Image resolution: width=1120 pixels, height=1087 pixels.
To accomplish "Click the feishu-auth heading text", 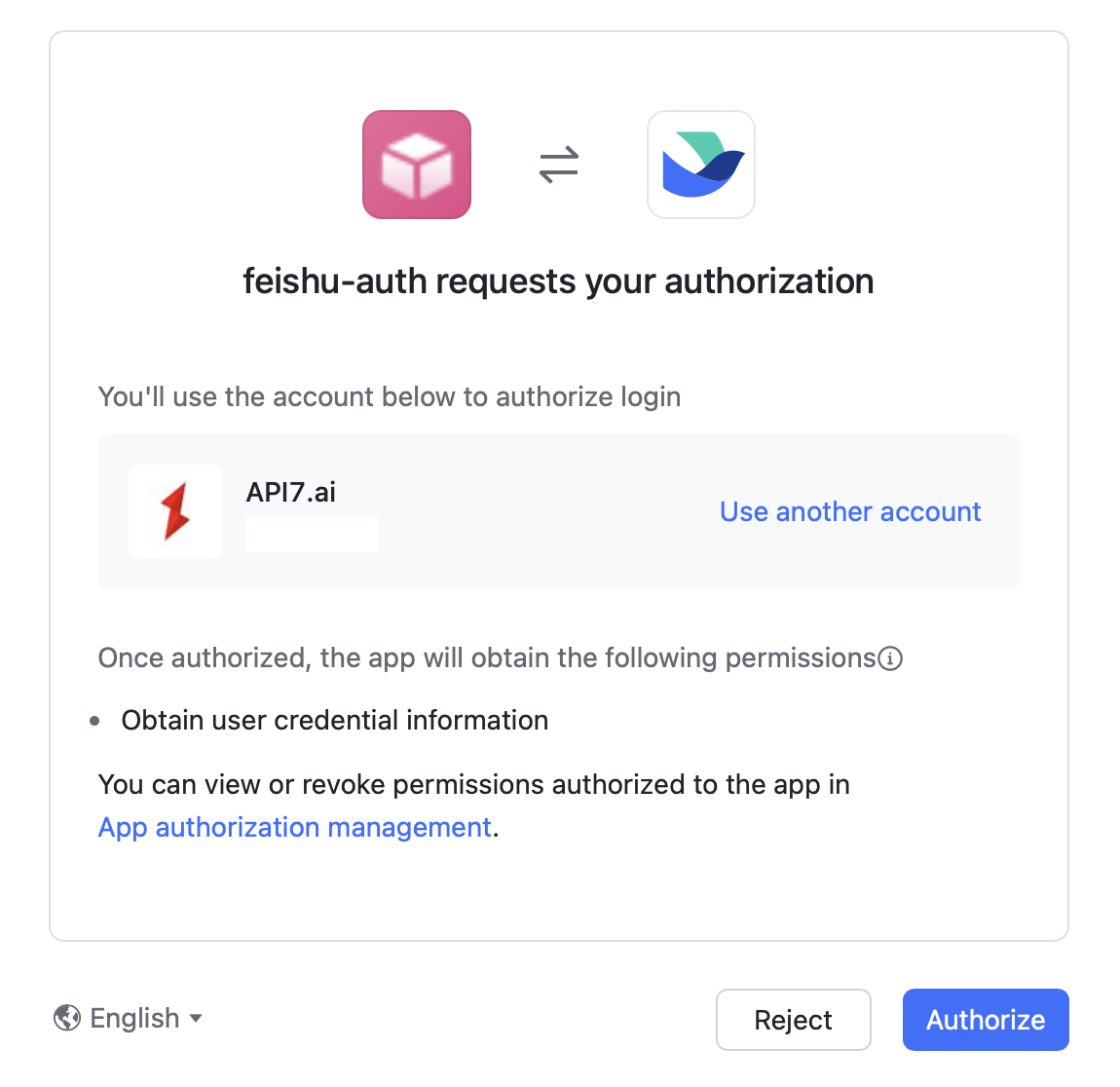I will pyautogui.click(x=558, y=281).
